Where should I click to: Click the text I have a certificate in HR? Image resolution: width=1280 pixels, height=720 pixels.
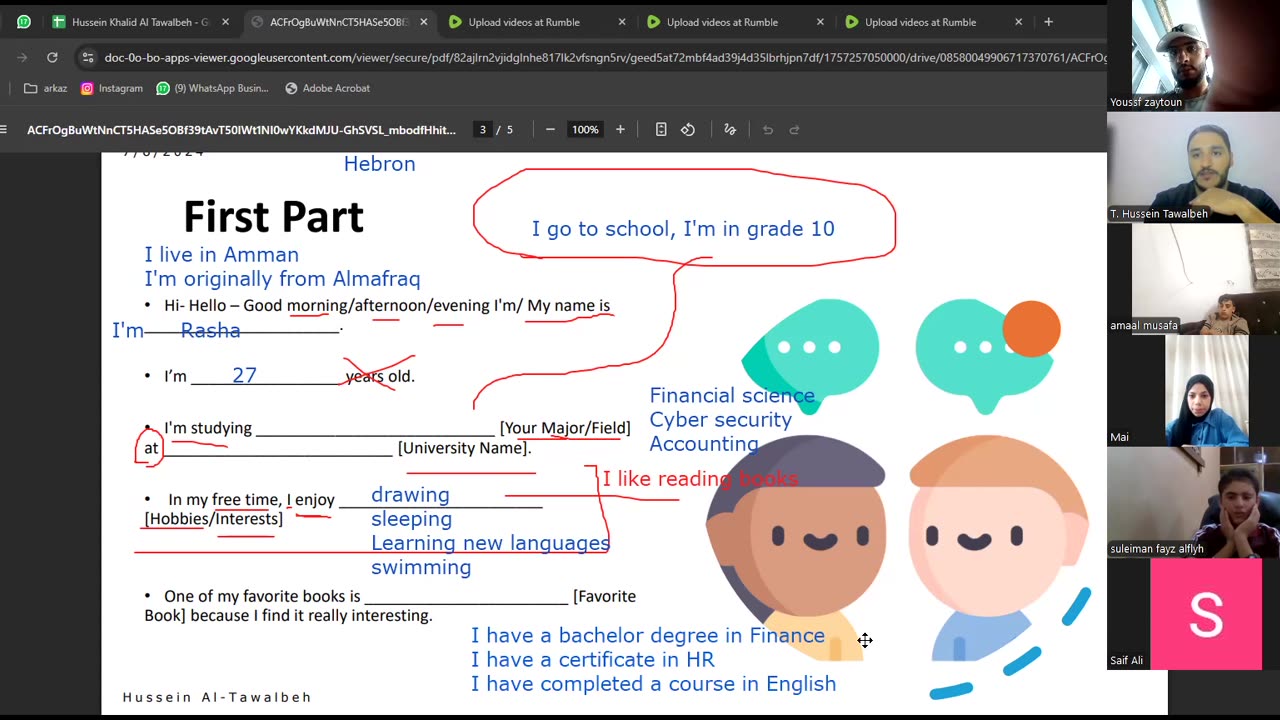pos(593,660)
